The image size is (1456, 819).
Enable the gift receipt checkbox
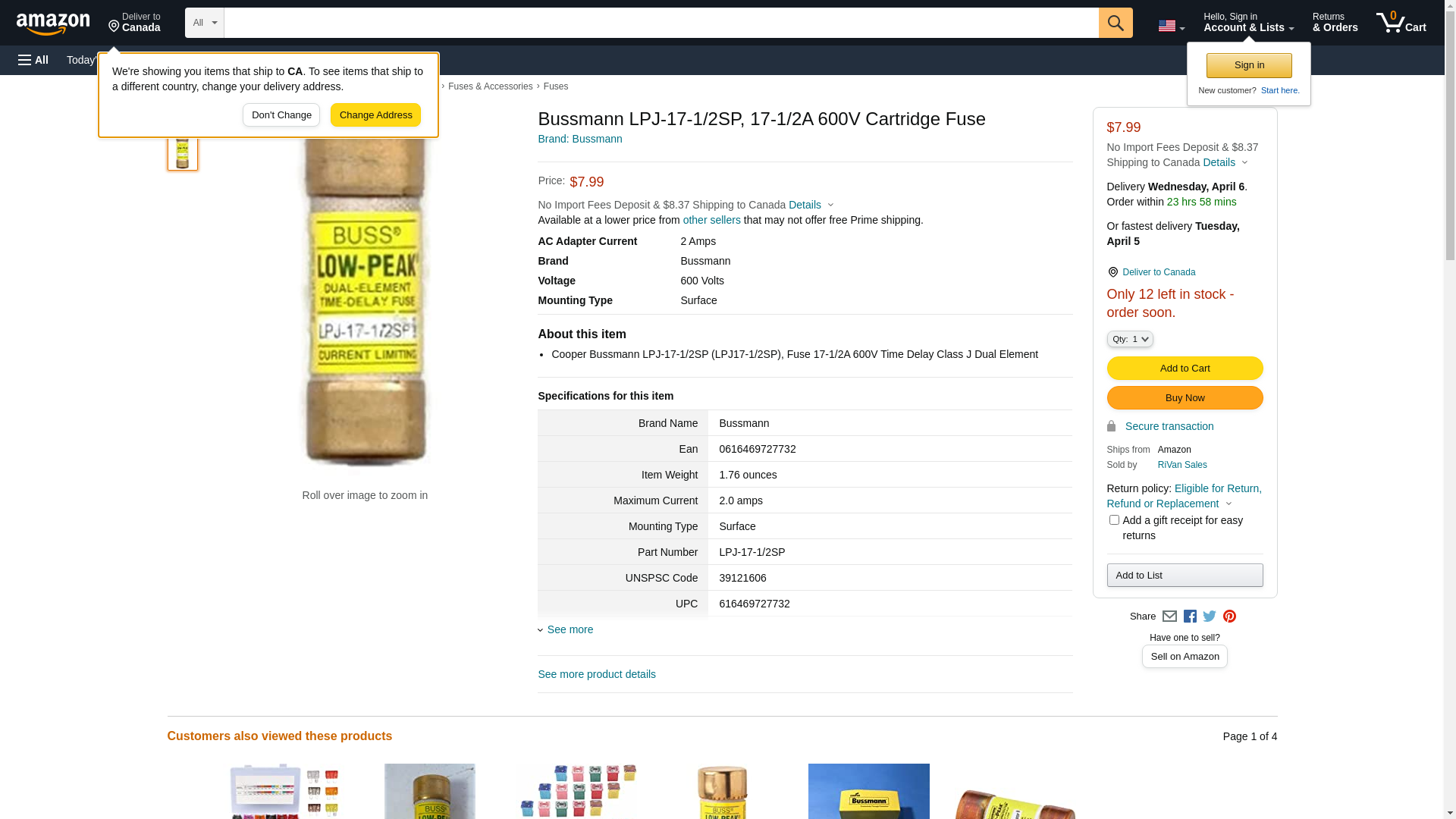tap(1114, 520)
